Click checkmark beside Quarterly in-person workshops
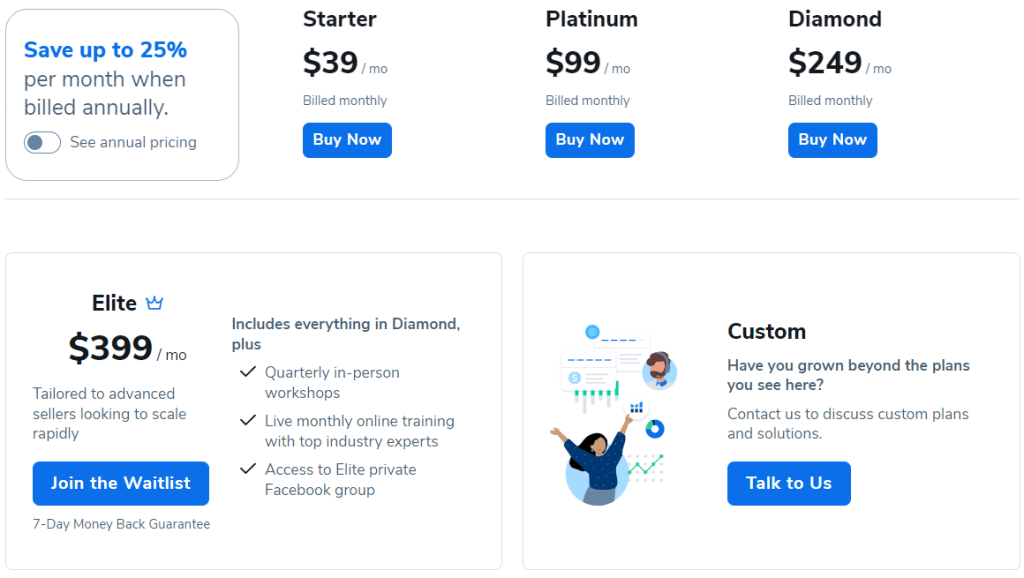 [248, 372]
